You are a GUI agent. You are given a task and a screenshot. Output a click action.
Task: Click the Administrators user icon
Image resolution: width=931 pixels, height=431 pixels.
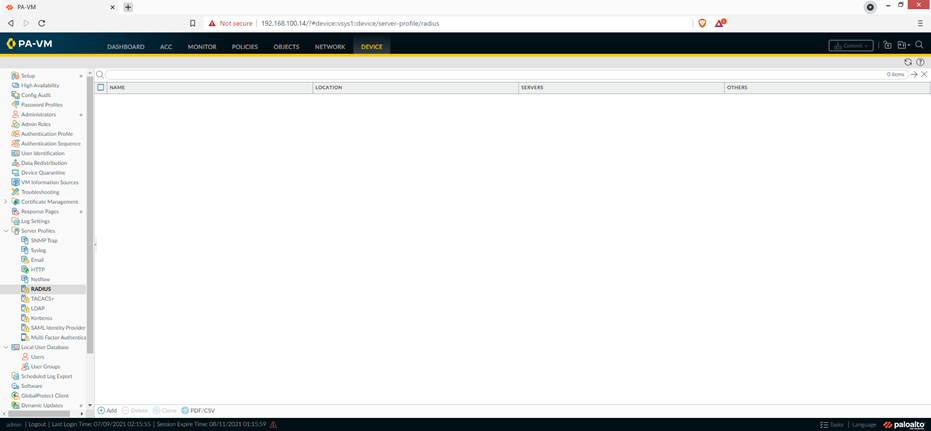pyautogui.click(x=16, y=114)
